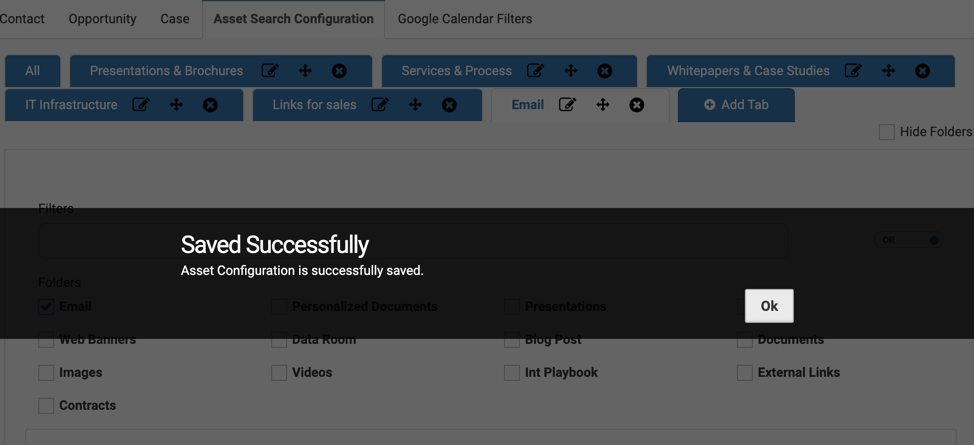
Task: Remove the IT Infrastructure tab
Action: (x=210, y=105)
